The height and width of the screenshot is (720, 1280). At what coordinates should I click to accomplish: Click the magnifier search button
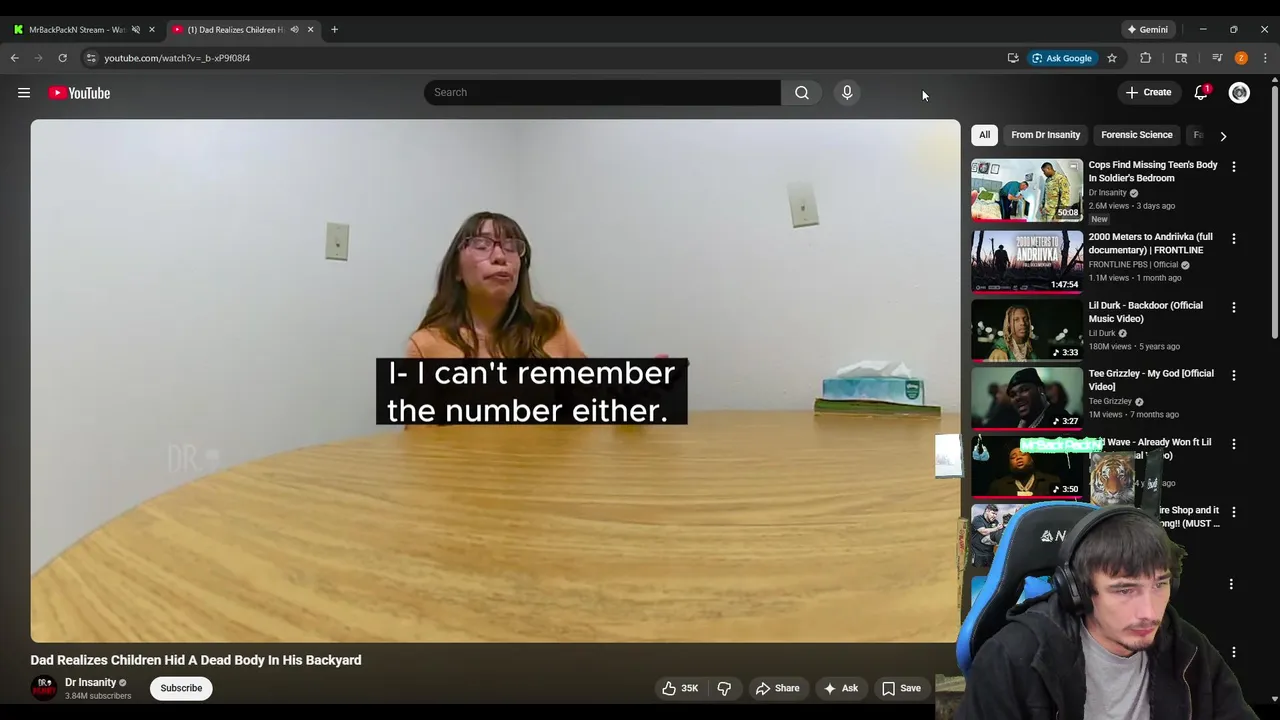(802, 92)
